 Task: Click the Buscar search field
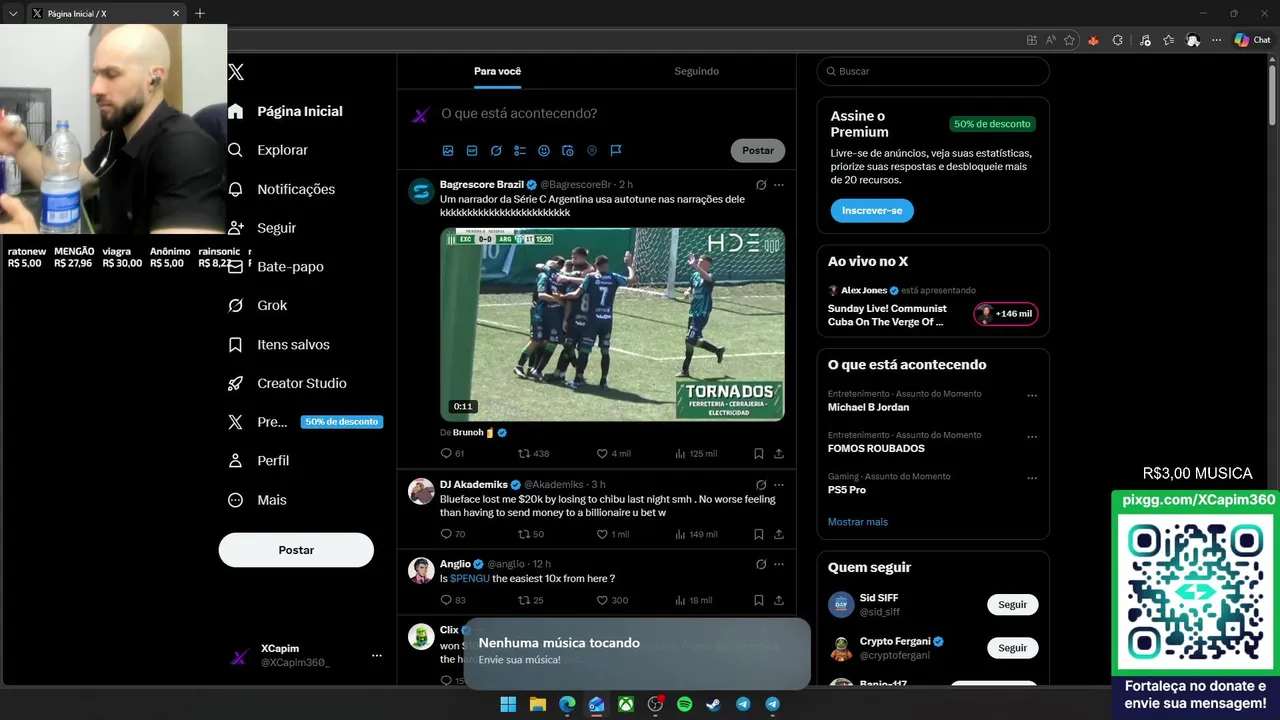tap(933, 72)
